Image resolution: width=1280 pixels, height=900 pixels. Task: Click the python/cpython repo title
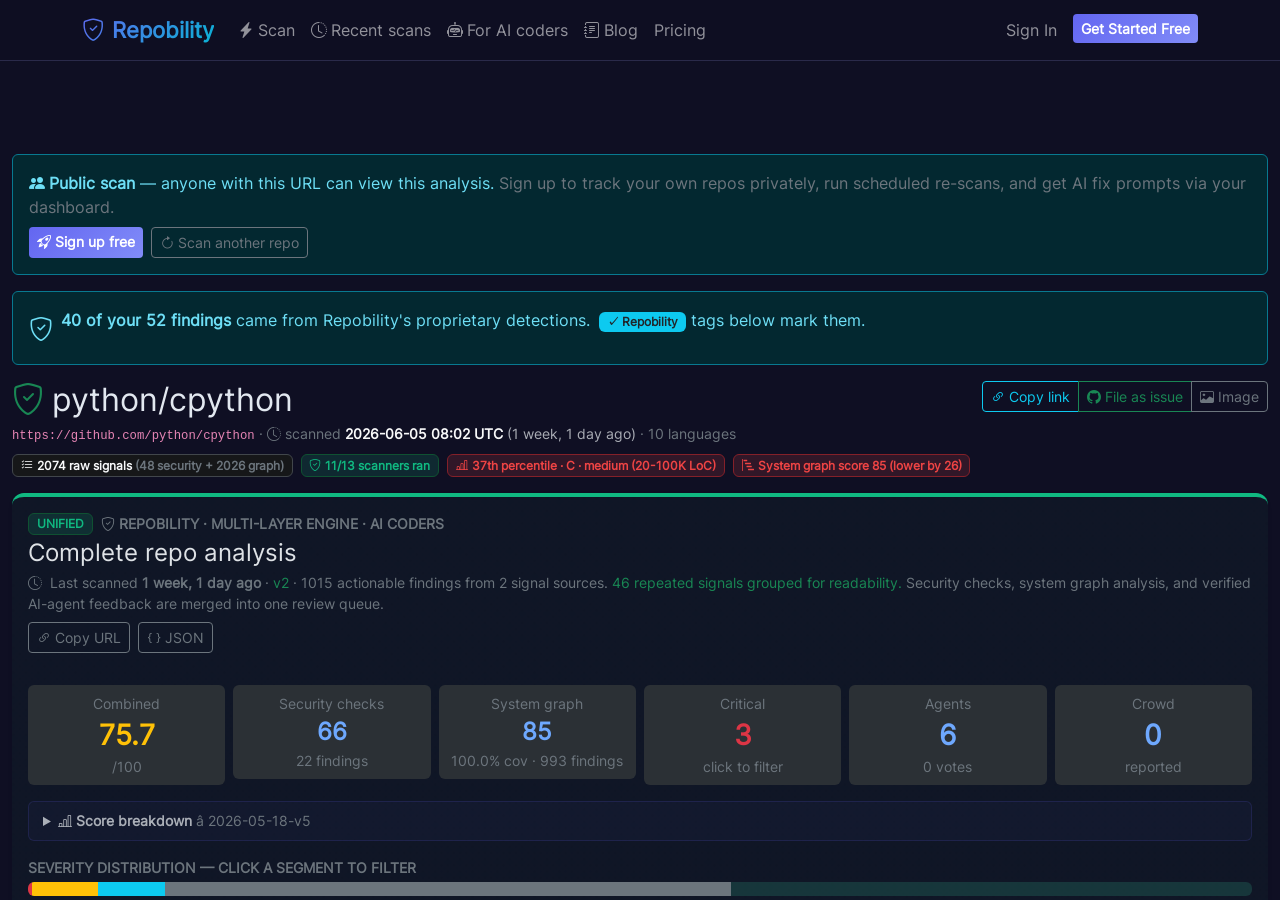(172, 400)
